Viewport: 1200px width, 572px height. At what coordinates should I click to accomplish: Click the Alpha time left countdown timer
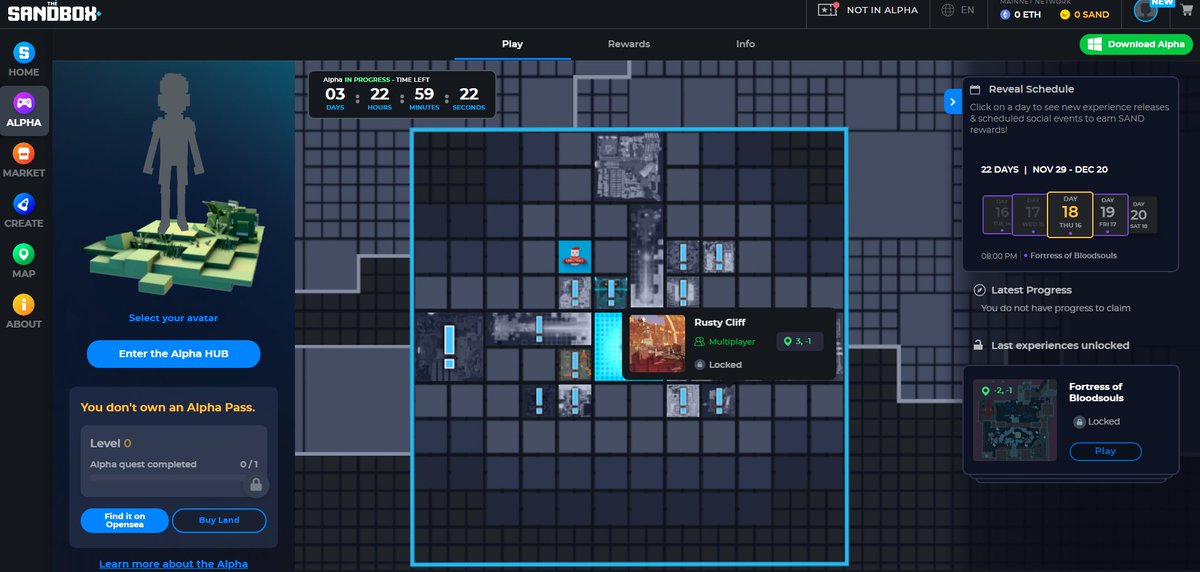(402, 95)
